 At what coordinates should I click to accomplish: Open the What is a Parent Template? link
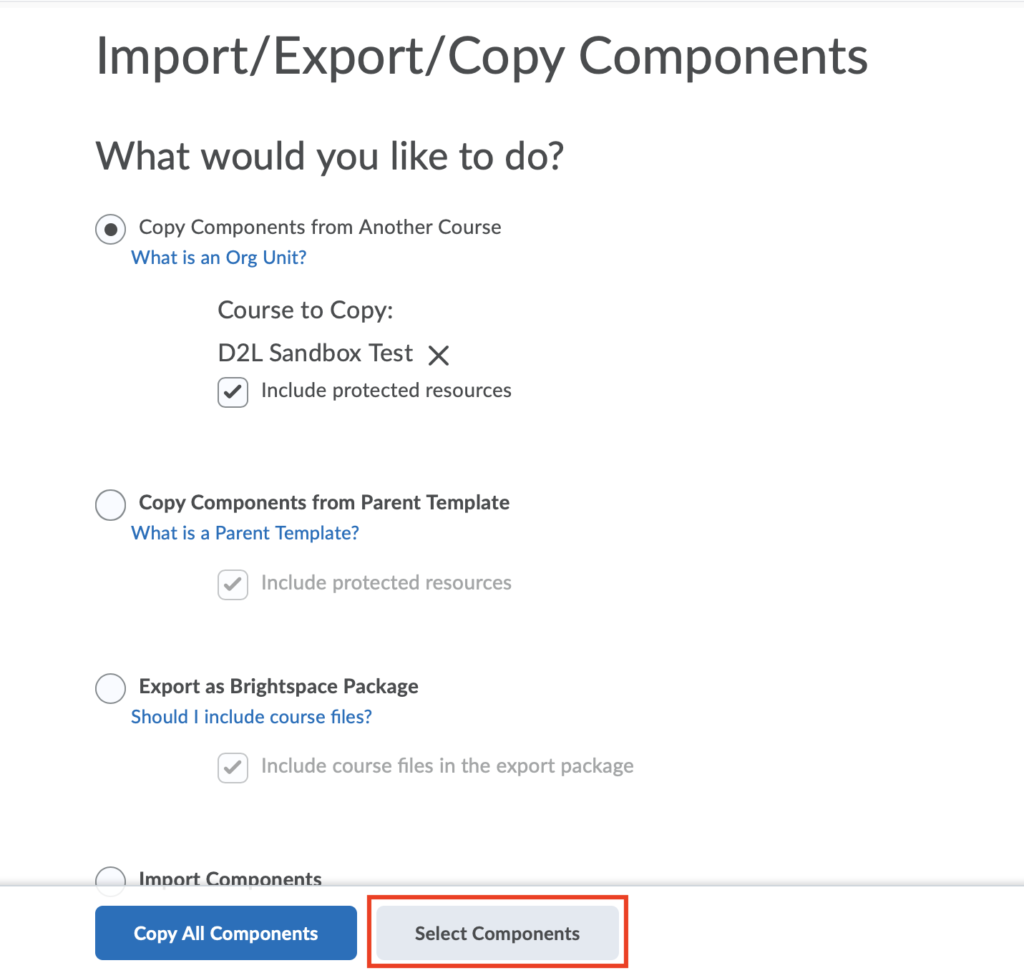click(245, 533)
